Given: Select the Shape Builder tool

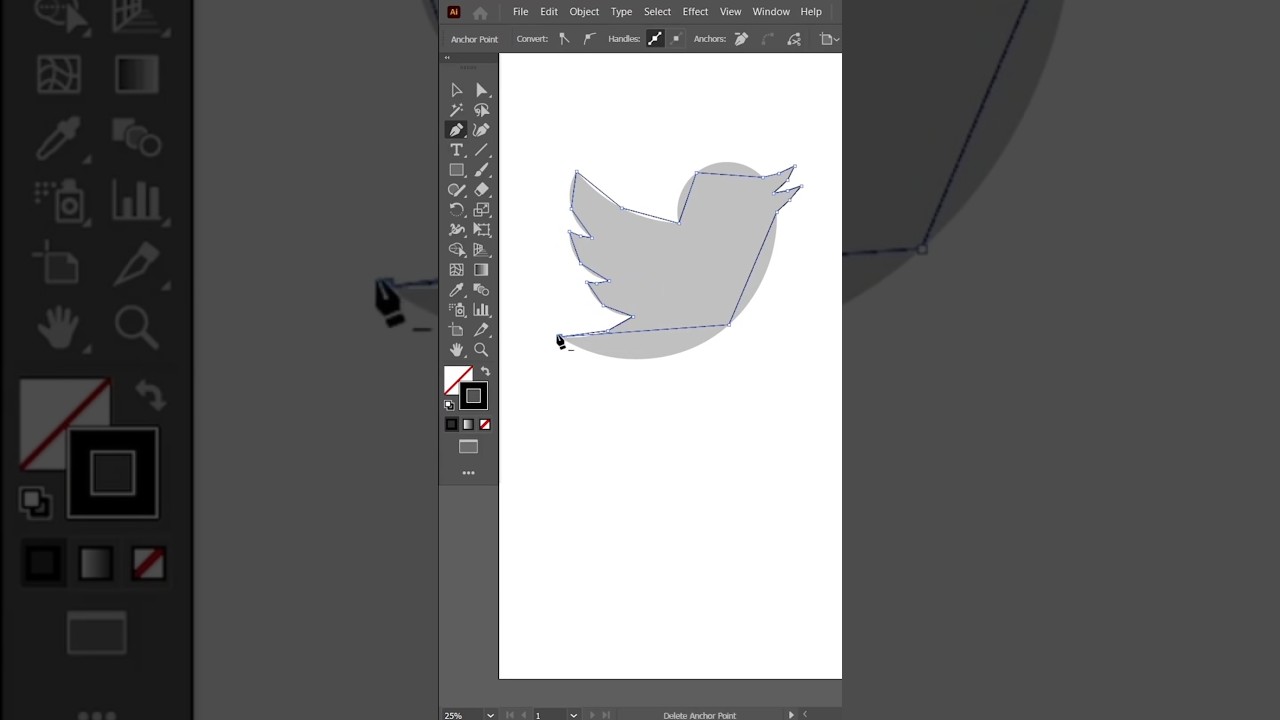Looking at the screenshot, I should (x=456, y=250).
